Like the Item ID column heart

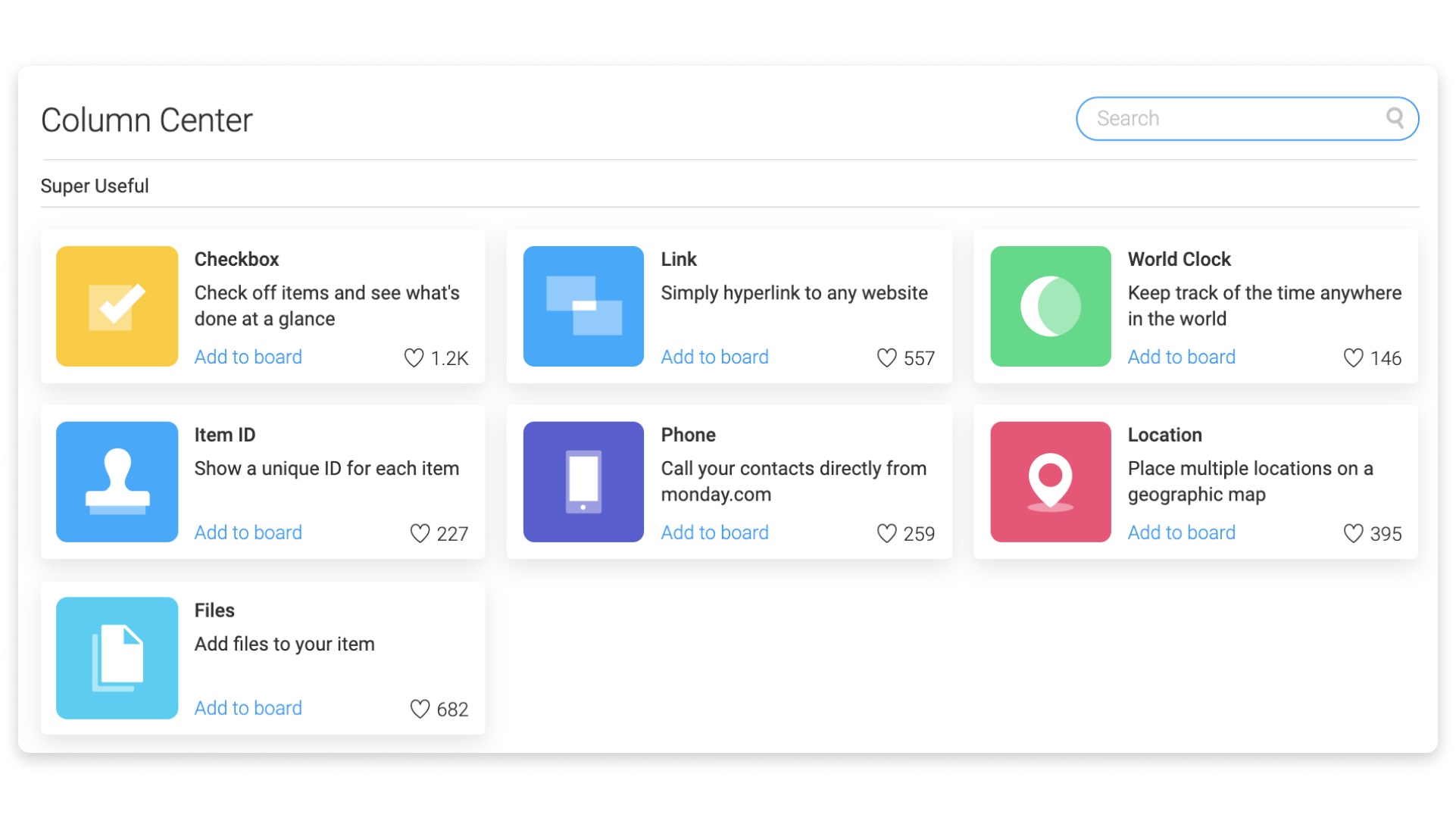click(x=420, y=533)
